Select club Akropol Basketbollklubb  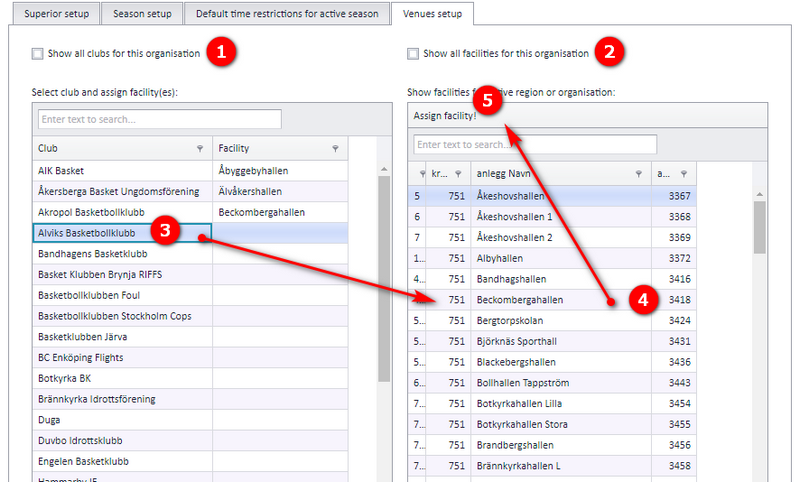[122, 212]
